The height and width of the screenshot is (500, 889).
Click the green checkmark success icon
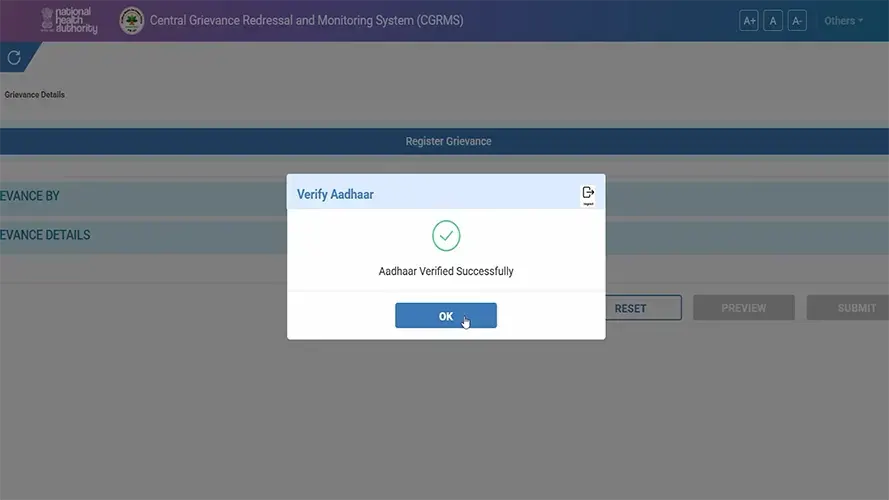tap(446, 236)
